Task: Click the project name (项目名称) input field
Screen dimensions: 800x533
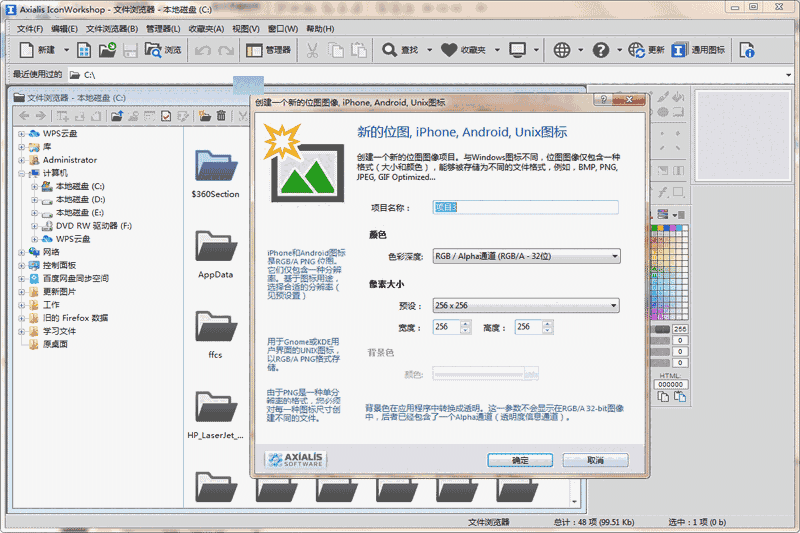Action: click(526, 207)
